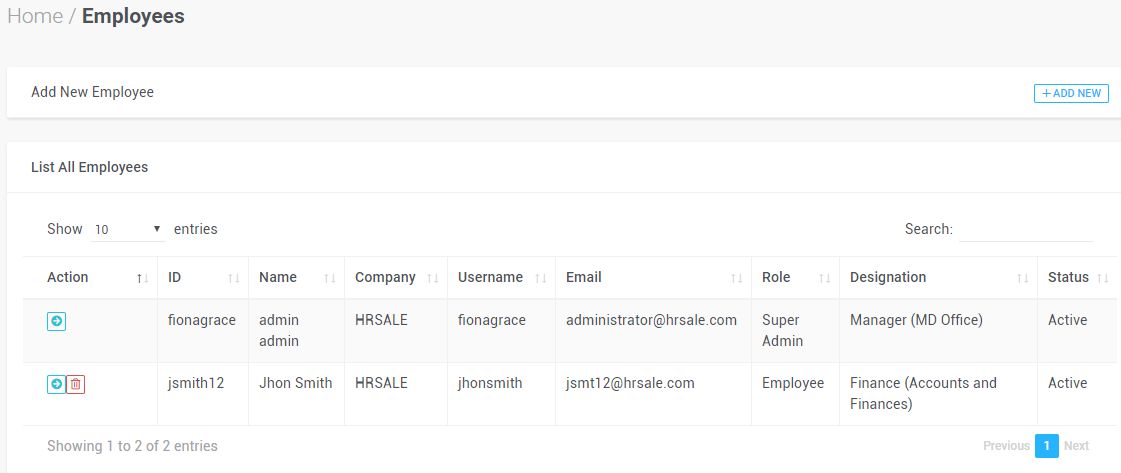Select Active status in admin admin row
The height and width of the screenshot is (473, 1121).
[1067, 320]
